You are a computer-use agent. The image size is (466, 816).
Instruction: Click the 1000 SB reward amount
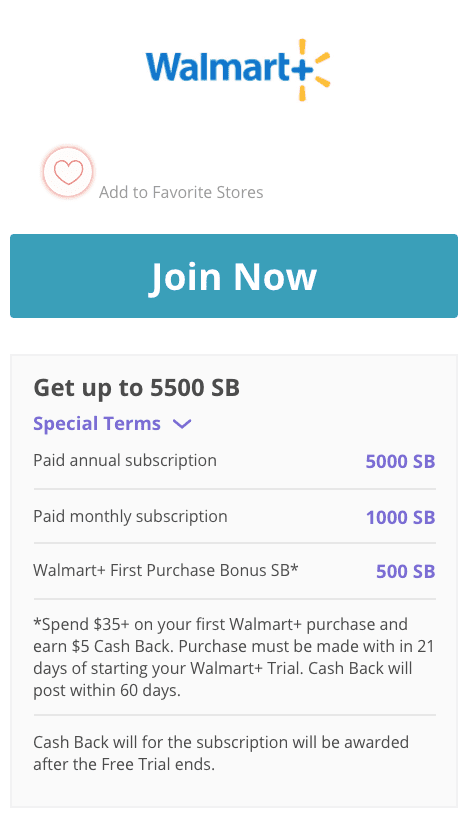(400, 517)
